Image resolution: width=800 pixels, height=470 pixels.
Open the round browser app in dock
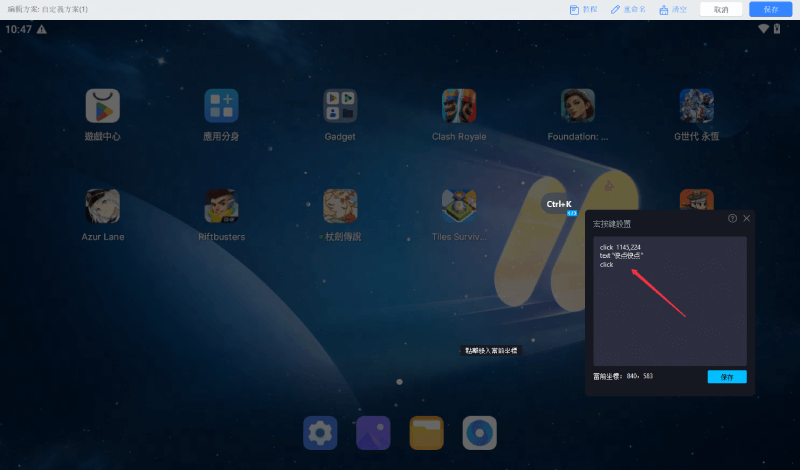click(x=480, y=433)
